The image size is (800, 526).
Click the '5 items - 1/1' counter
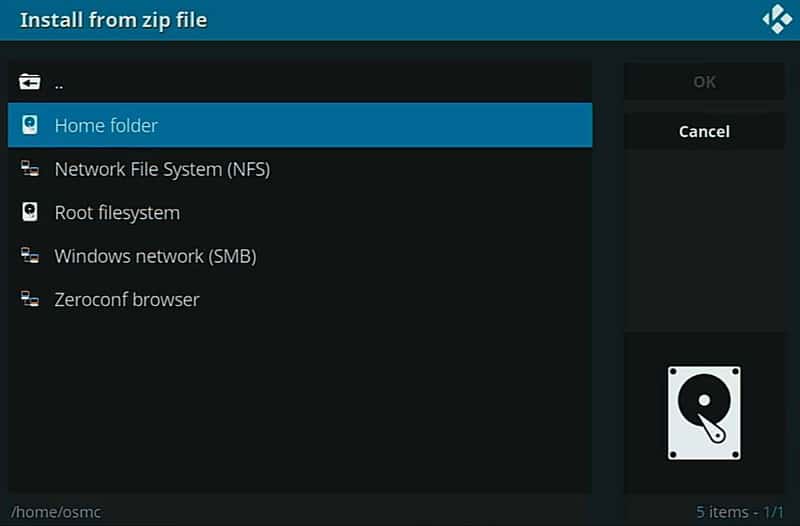click(739, 512)
